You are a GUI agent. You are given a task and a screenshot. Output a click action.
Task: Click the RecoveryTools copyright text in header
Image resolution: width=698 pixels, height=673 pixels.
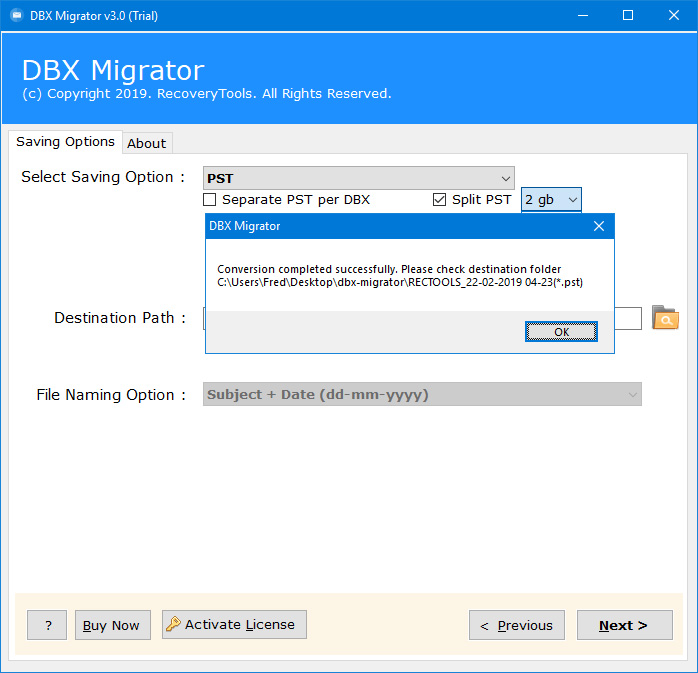point(207,93)
